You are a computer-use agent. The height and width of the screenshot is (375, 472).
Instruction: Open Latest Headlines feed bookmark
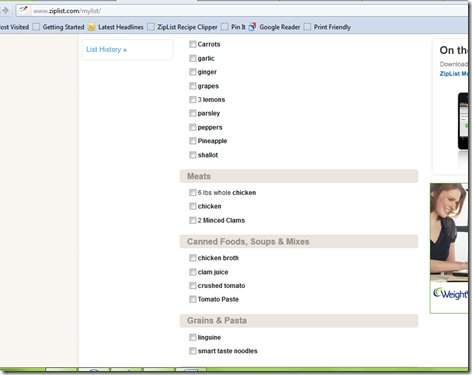coord(116,27)
